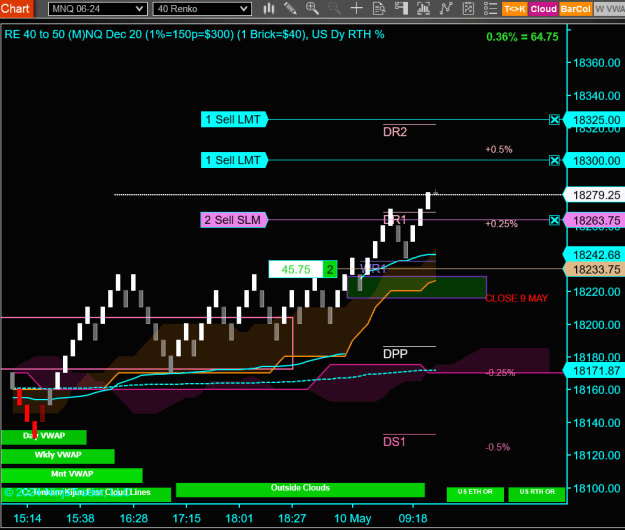Open the strategies icon

[468, 8]
